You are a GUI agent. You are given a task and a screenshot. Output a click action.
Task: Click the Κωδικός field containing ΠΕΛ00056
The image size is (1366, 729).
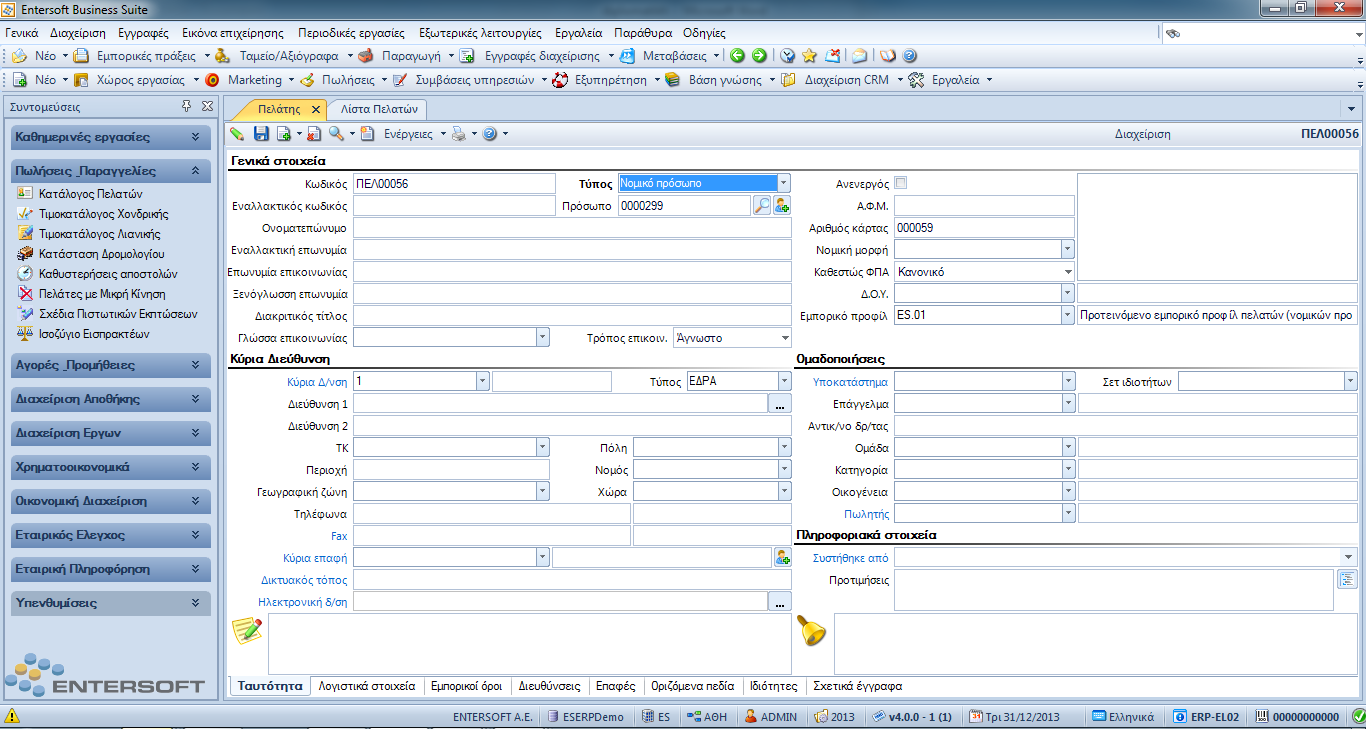tap(454, 183)
